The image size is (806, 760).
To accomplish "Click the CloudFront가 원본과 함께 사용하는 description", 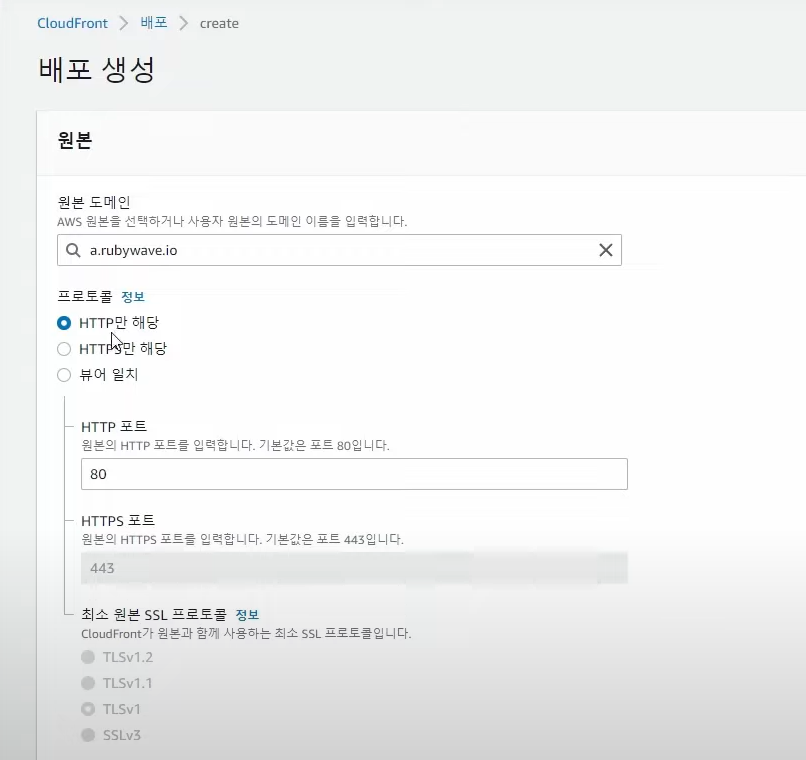I will coord(246,633).
